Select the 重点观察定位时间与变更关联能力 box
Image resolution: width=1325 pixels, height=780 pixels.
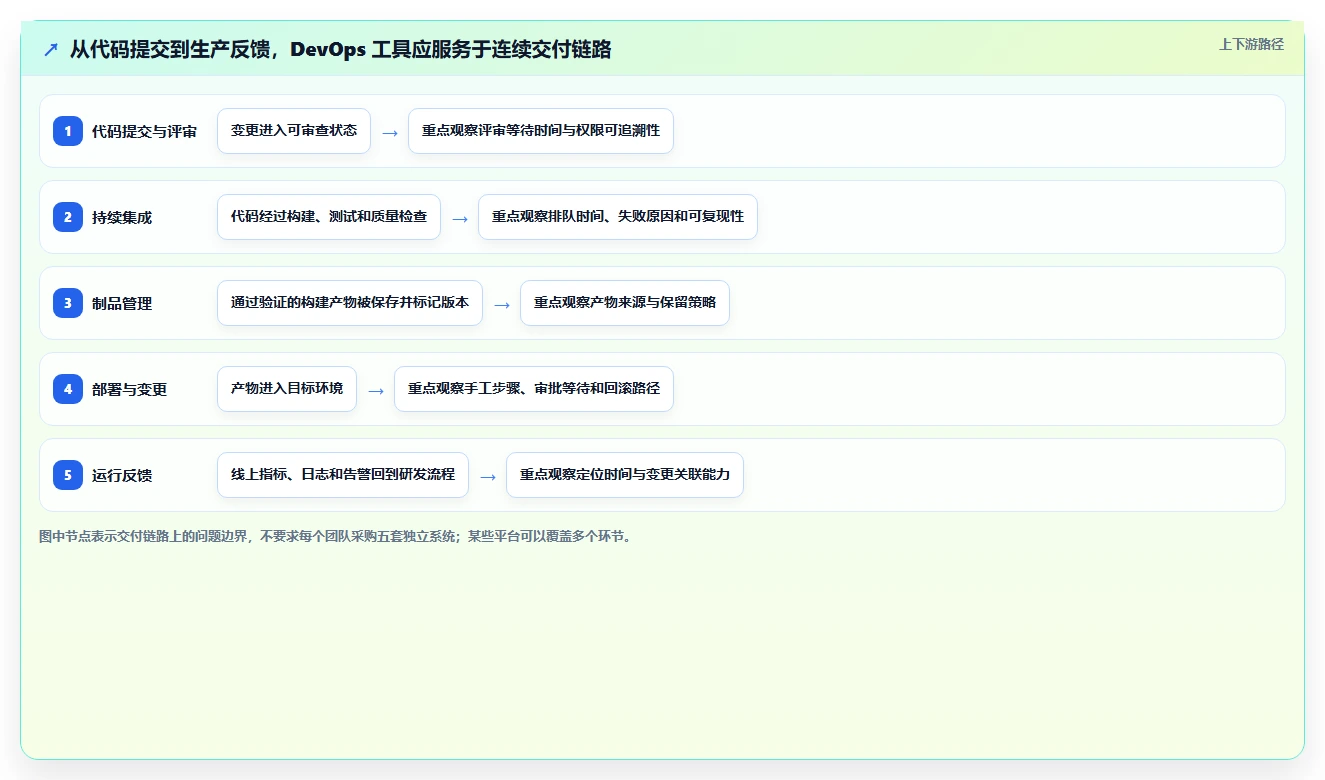click(x=625, y=475)
